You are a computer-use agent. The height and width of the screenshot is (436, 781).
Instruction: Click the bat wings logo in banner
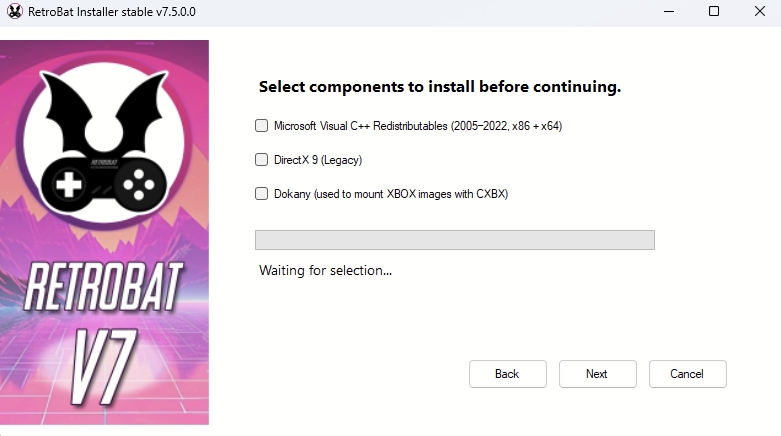104,105
